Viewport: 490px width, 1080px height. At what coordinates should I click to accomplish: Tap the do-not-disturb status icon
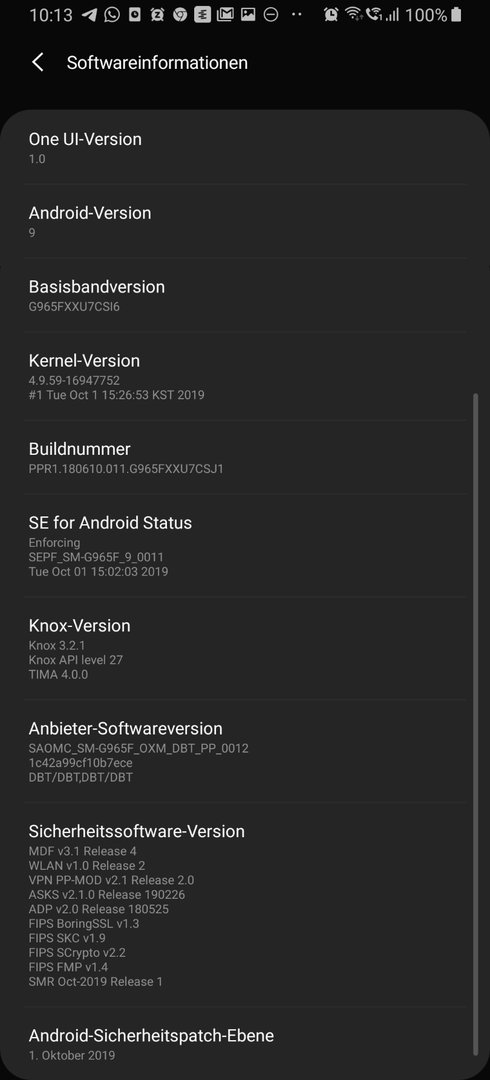pyautogui.click(x=271, y=14)
